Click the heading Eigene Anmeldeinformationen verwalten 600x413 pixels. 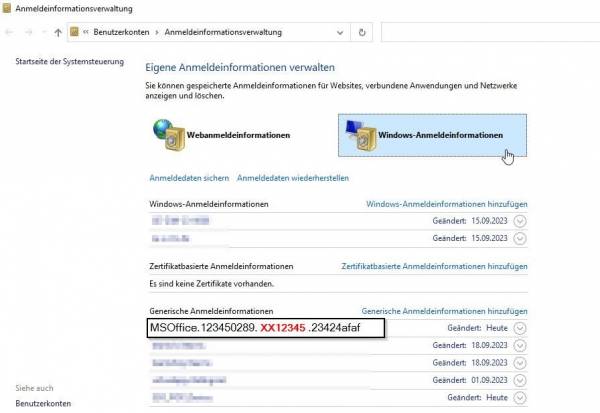coord(240,67)
